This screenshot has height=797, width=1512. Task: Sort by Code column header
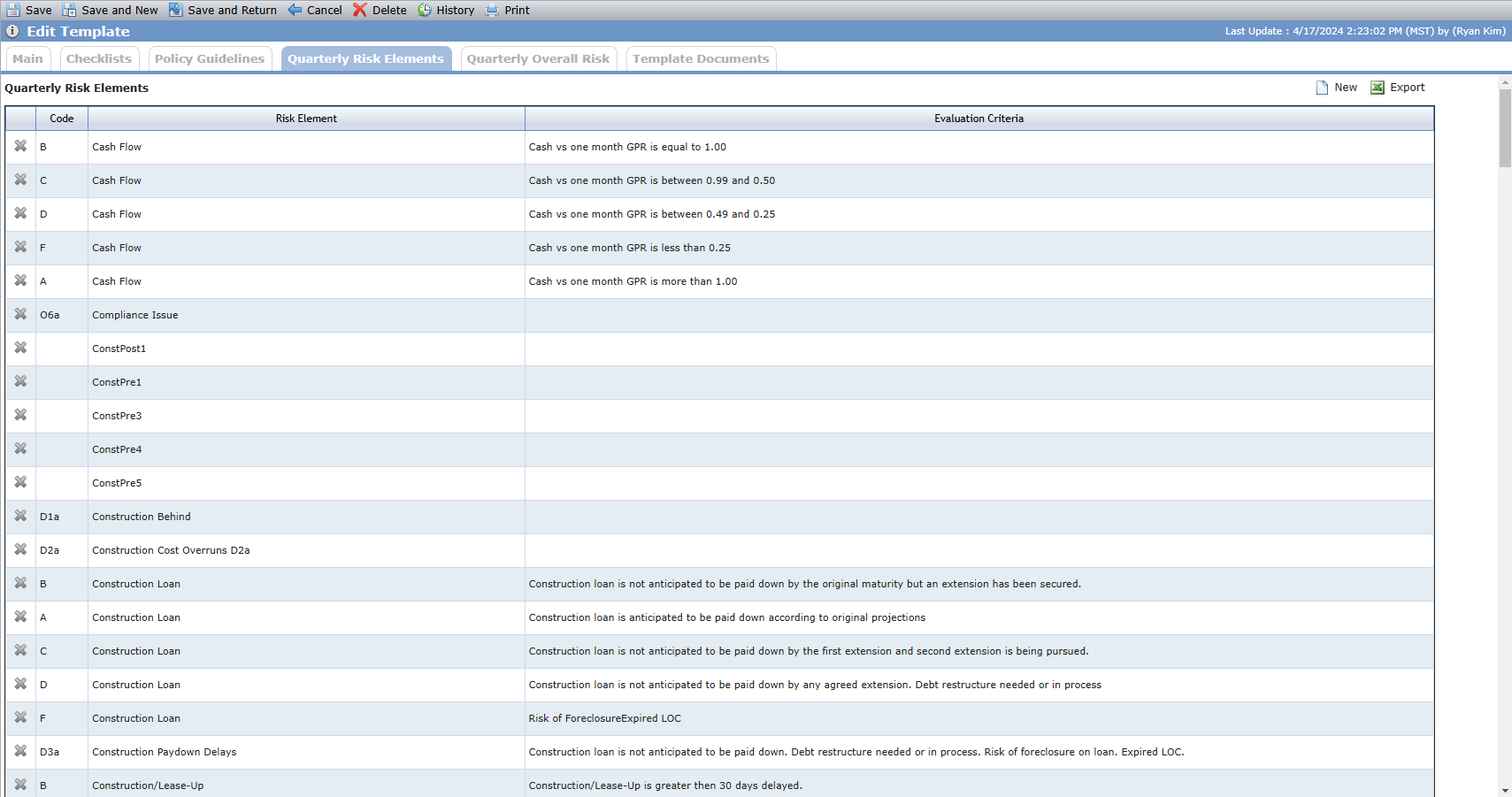tap(62, 119)
